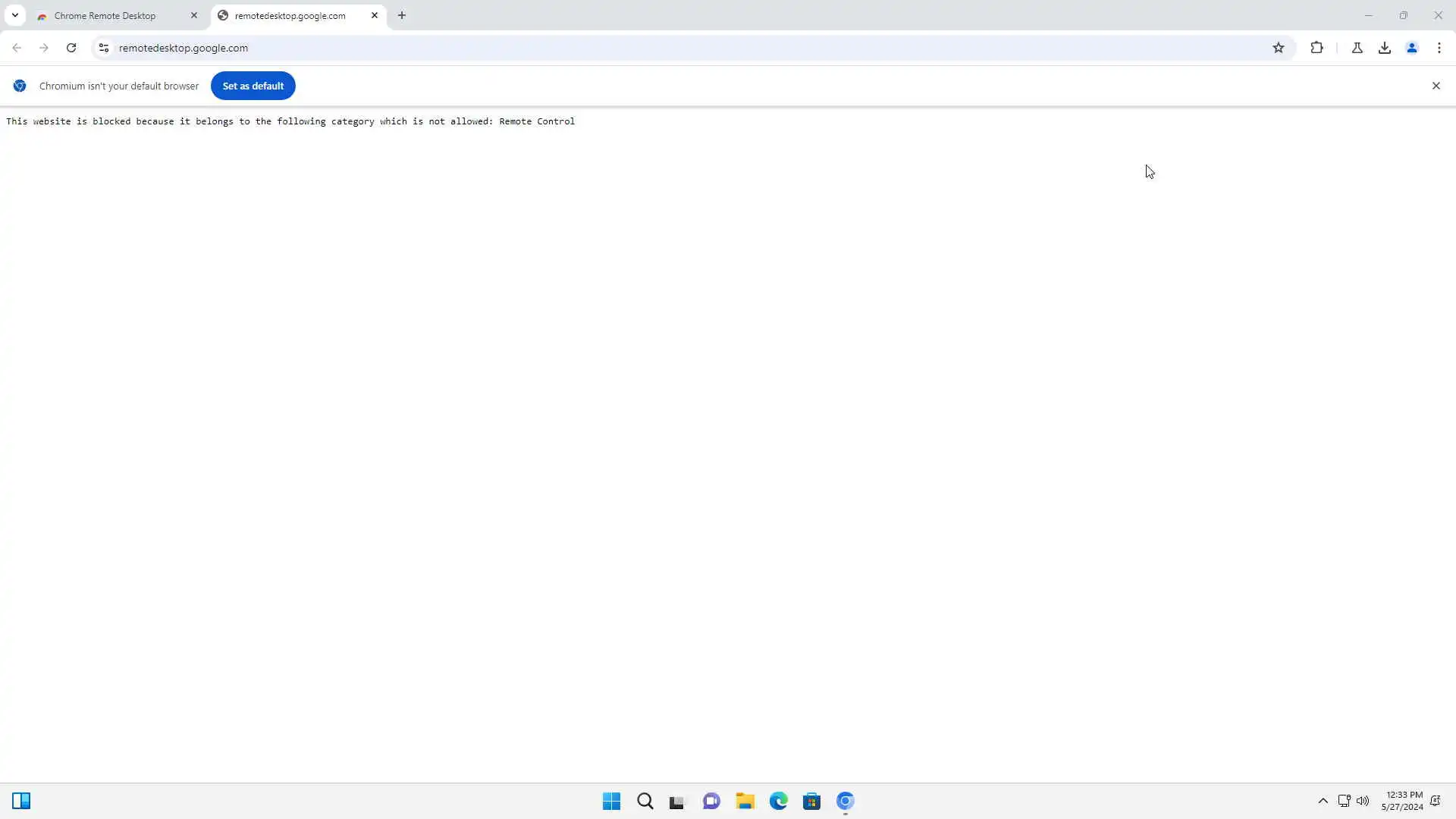Screen dimensions: 1456x819
Task: Dismiss the default browser infobar
Action: click(1436, 86)
